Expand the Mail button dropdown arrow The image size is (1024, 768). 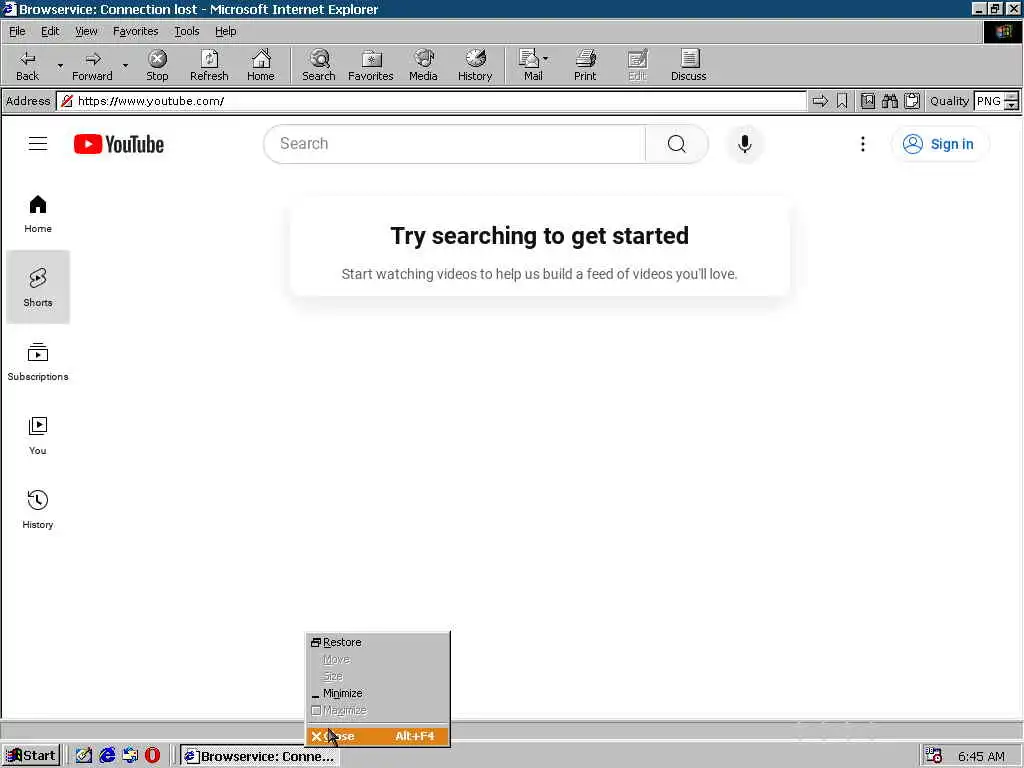point(546,59)
